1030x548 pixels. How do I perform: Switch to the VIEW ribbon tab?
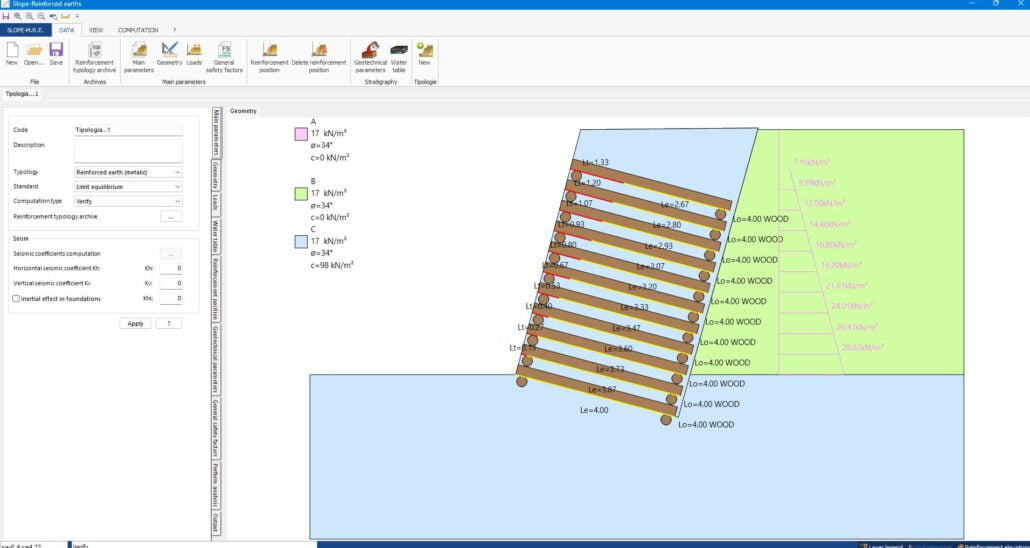(x=96, y=30)
